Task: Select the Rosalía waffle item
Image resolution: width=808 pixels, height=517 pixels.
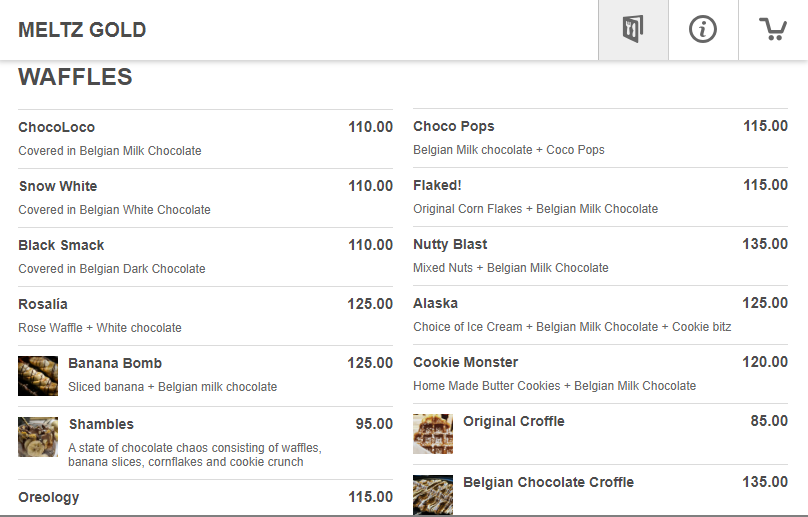Action: 43,304
